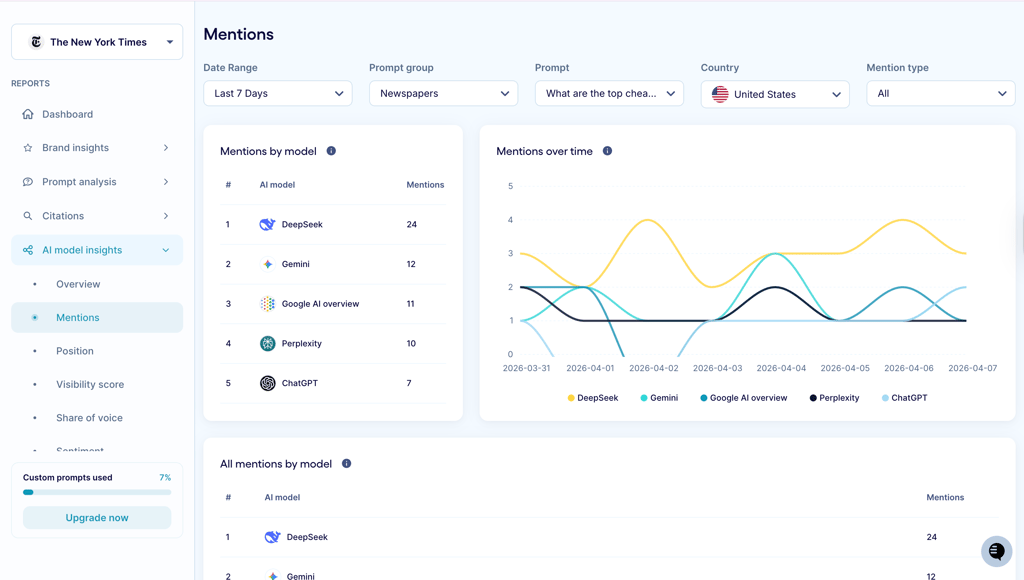This screenshot has height=580, width=1024.
Task: Open the Prompt group dropdown
Action: (x=443, y=93)
